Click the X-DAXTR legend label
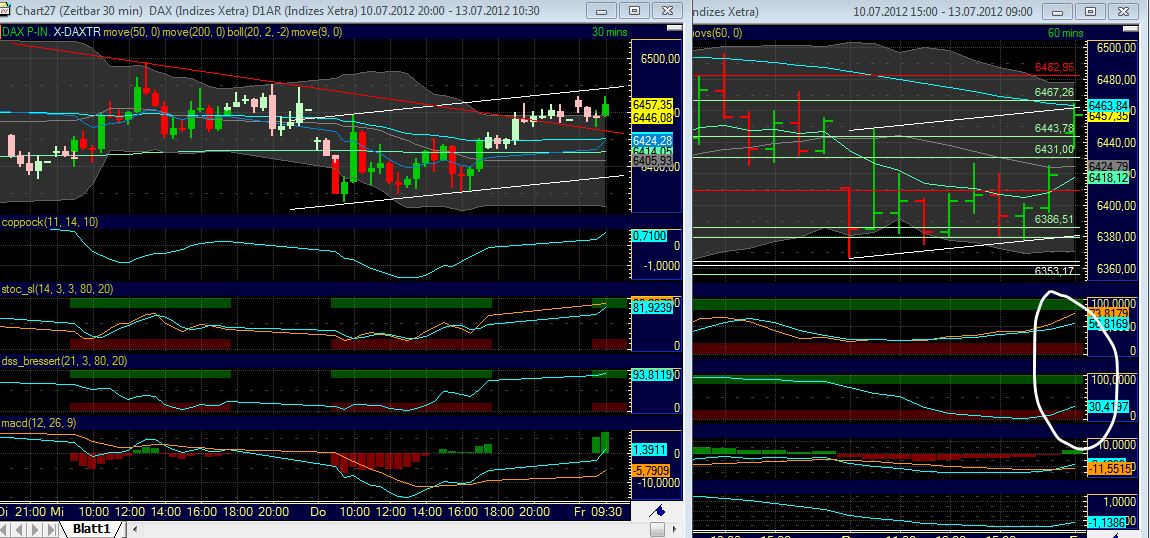Image resolution: width=1150 pixels, height=538 pixels. (76, 32)
